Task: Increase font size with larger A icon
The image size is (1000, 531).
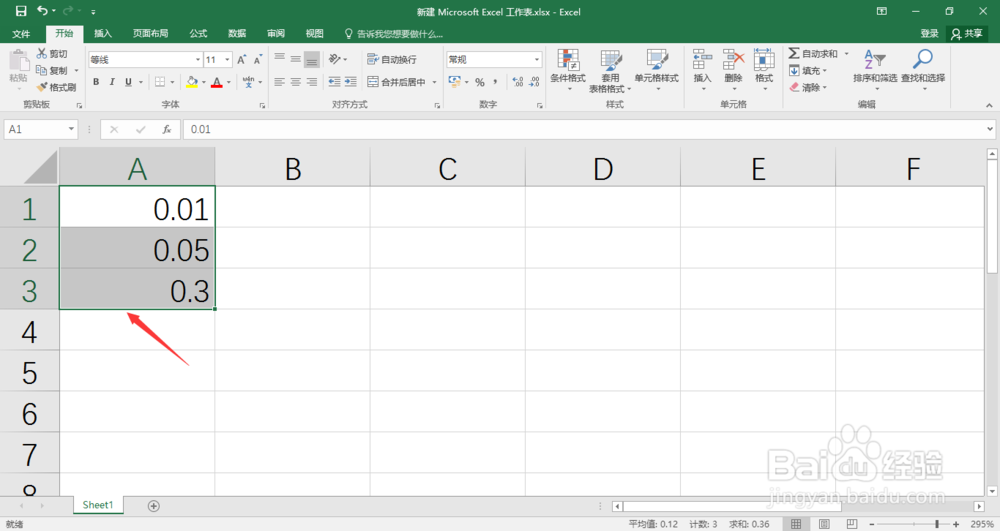Action: (242, 59)
